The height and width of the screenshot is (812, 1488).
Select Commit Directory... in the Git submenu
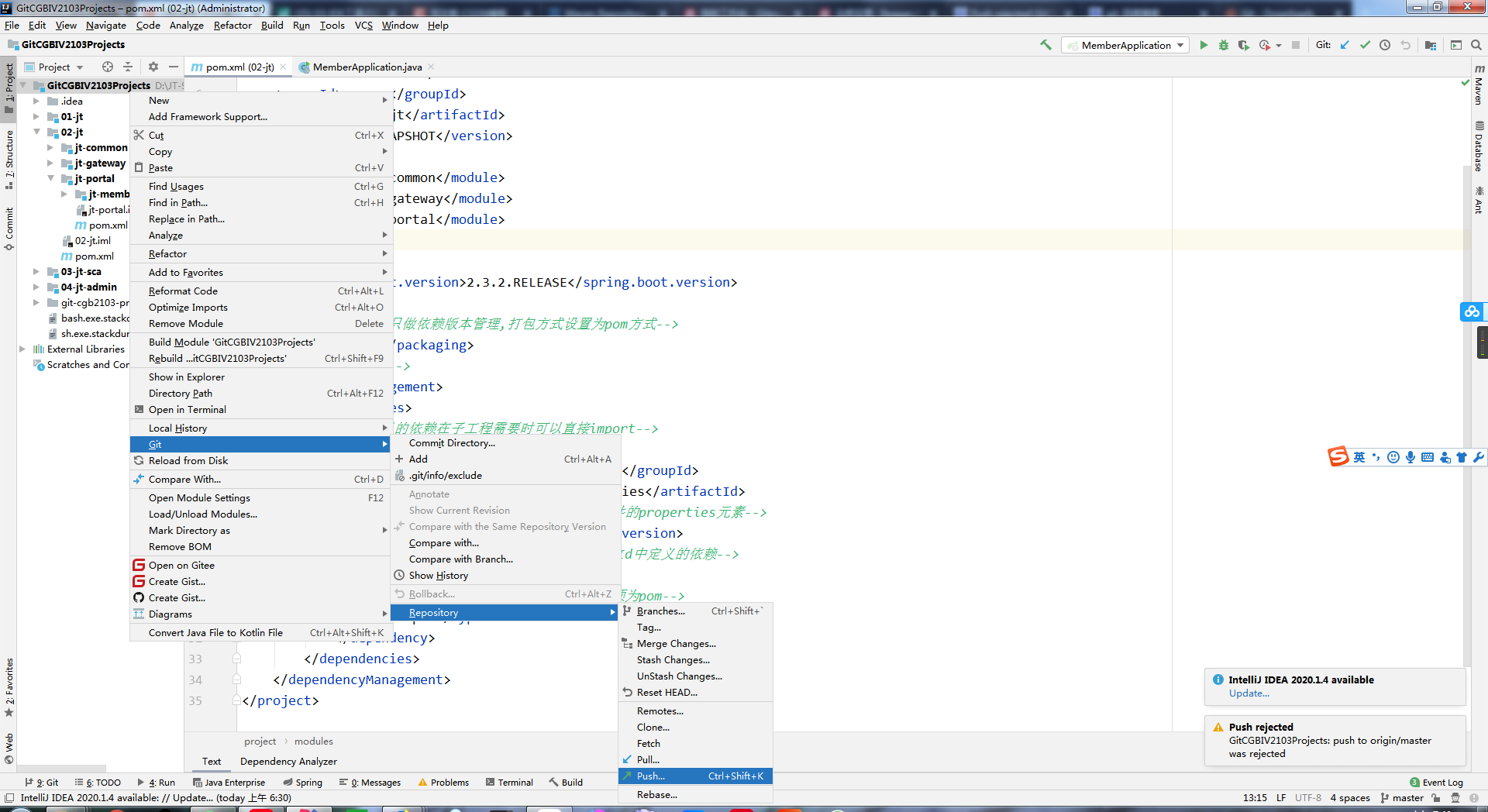[505, 442]
